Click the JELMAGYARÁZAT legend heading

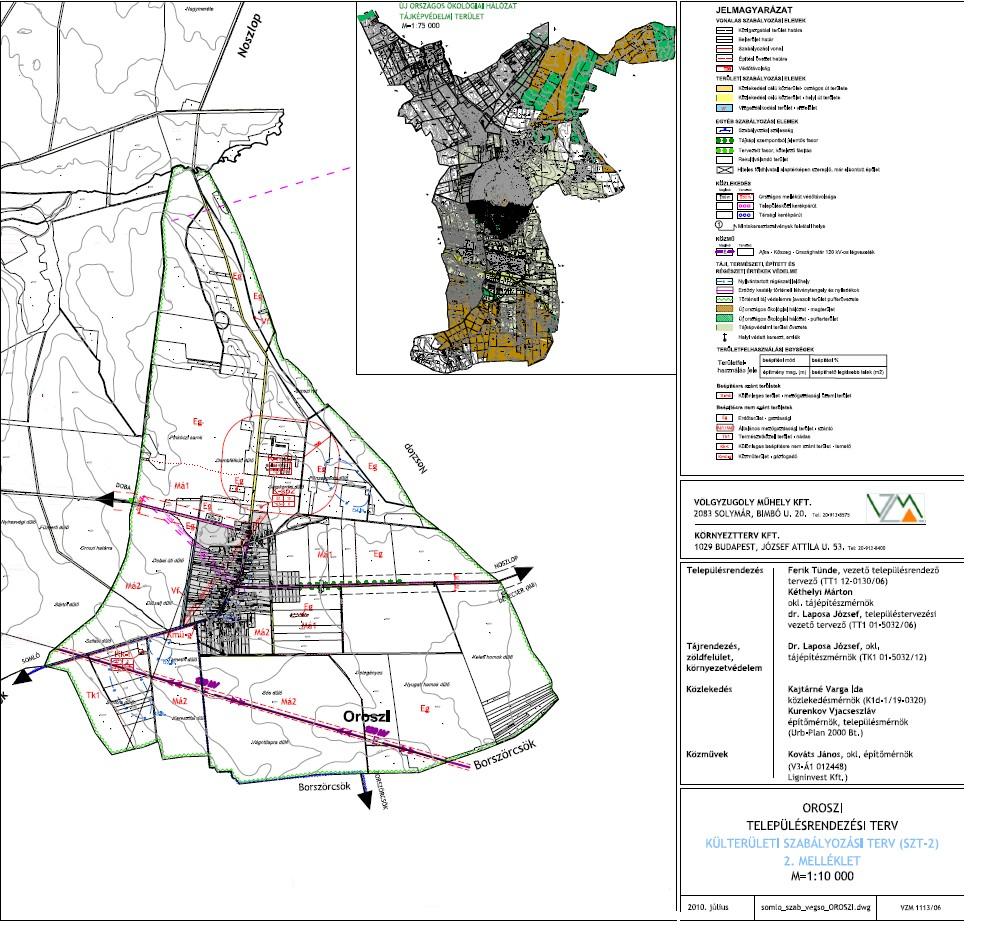click(754, 11)
